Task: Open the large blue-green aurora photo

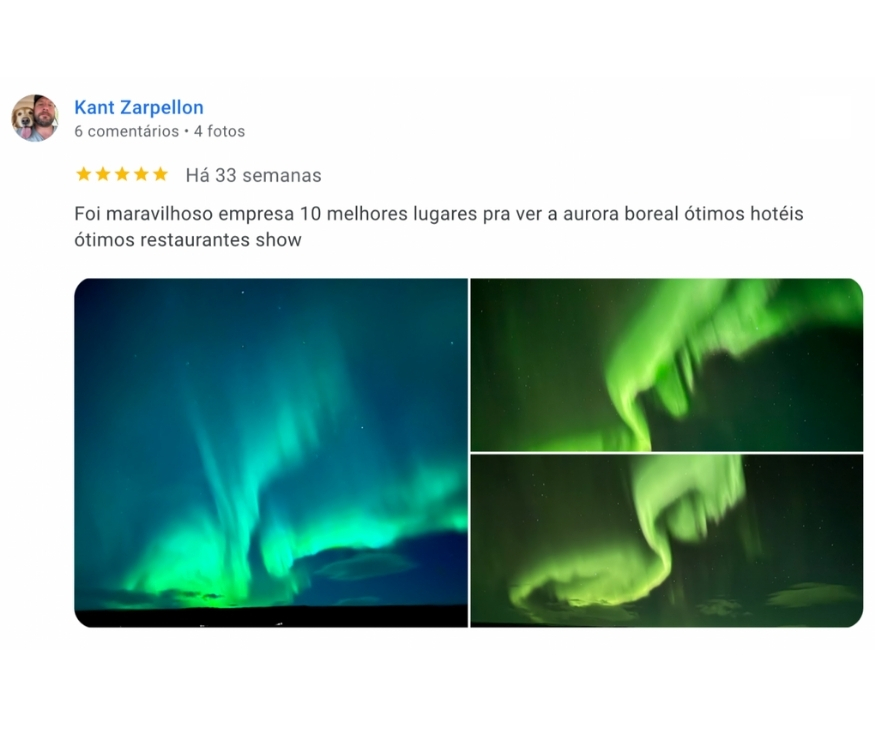Action: (271, 453)
